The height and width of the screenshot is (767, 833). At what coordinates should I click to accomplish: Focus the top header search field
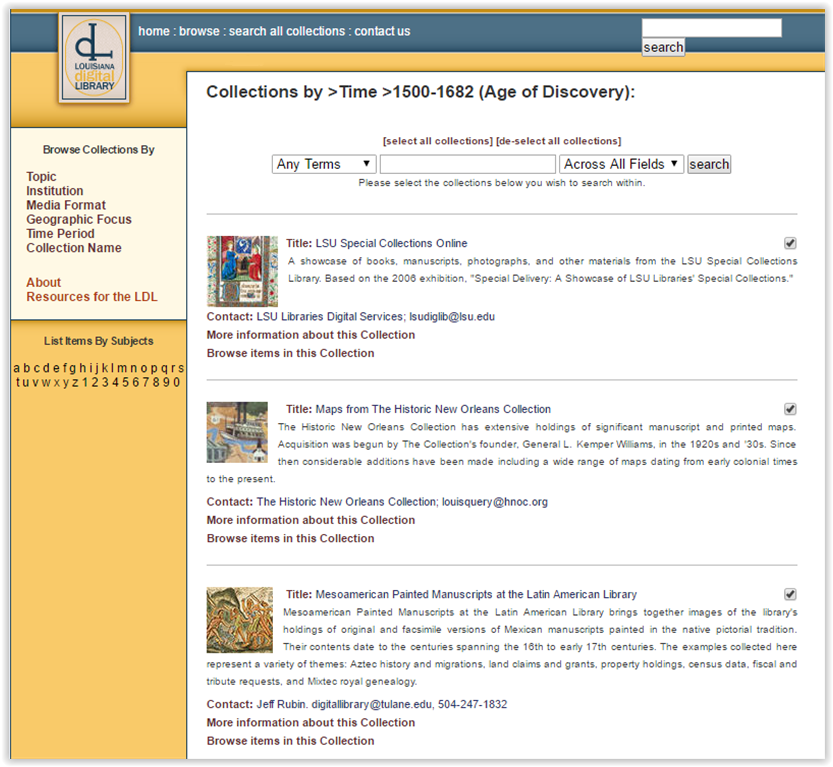[x=711, y=28]
